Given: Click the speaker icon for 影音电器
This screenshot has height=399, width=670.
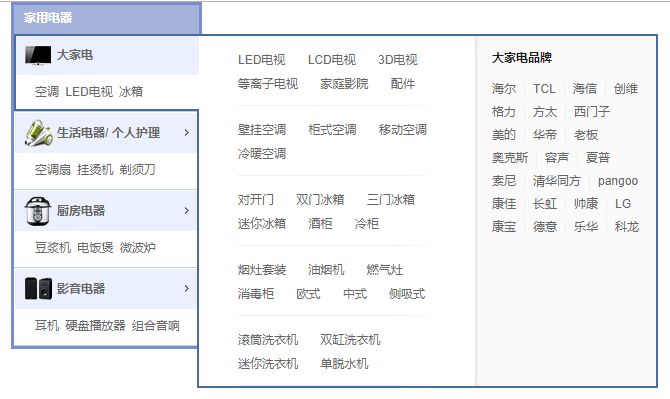Looking at the screenshot, I should click(38, 288).
